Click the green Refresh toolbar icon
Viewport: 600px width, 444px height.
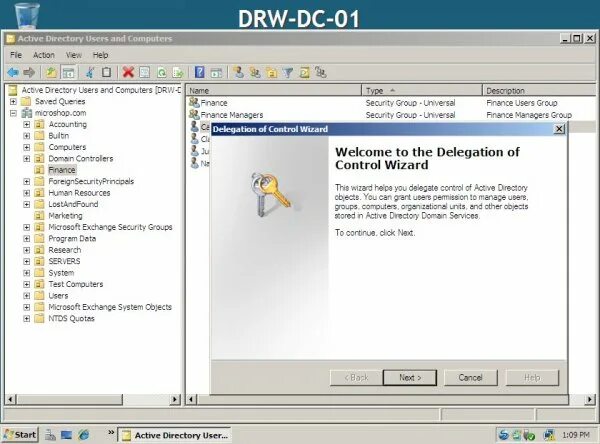pos(162,72)
